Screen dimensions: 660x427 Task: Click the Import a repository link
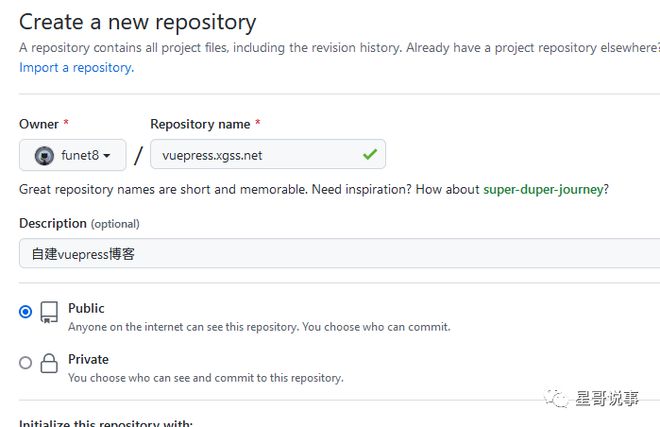(76, 68)
